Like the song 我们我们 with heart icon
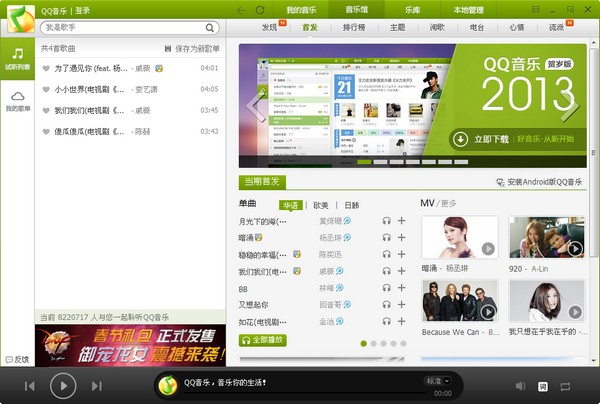 point(46,111)
